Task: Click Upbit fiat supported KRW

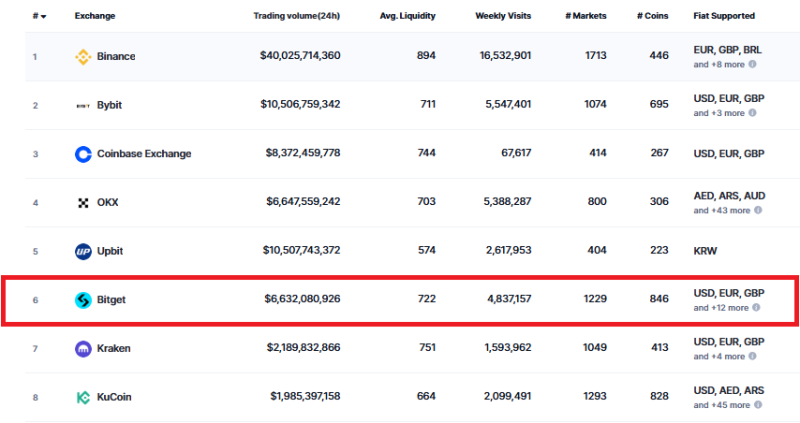Action: point(705,251)
